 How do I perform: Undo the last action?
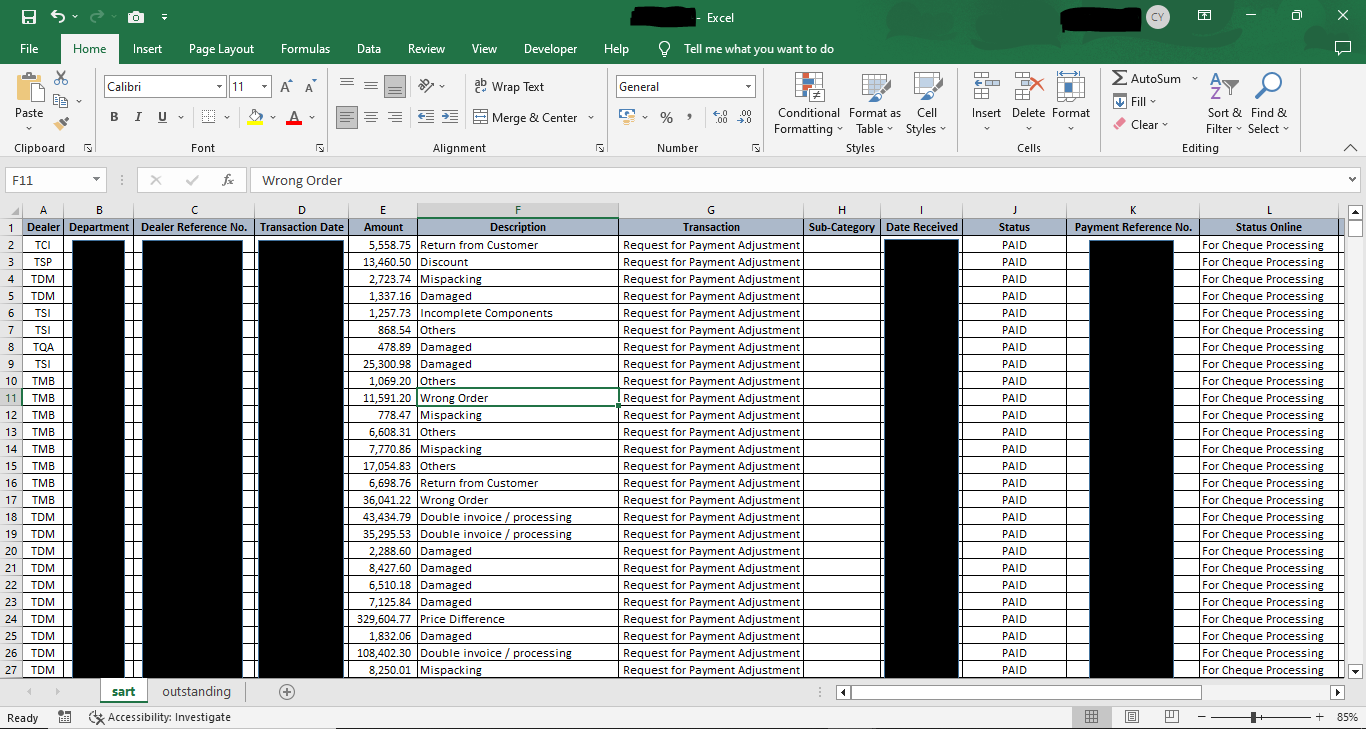[x=57, y=17]
